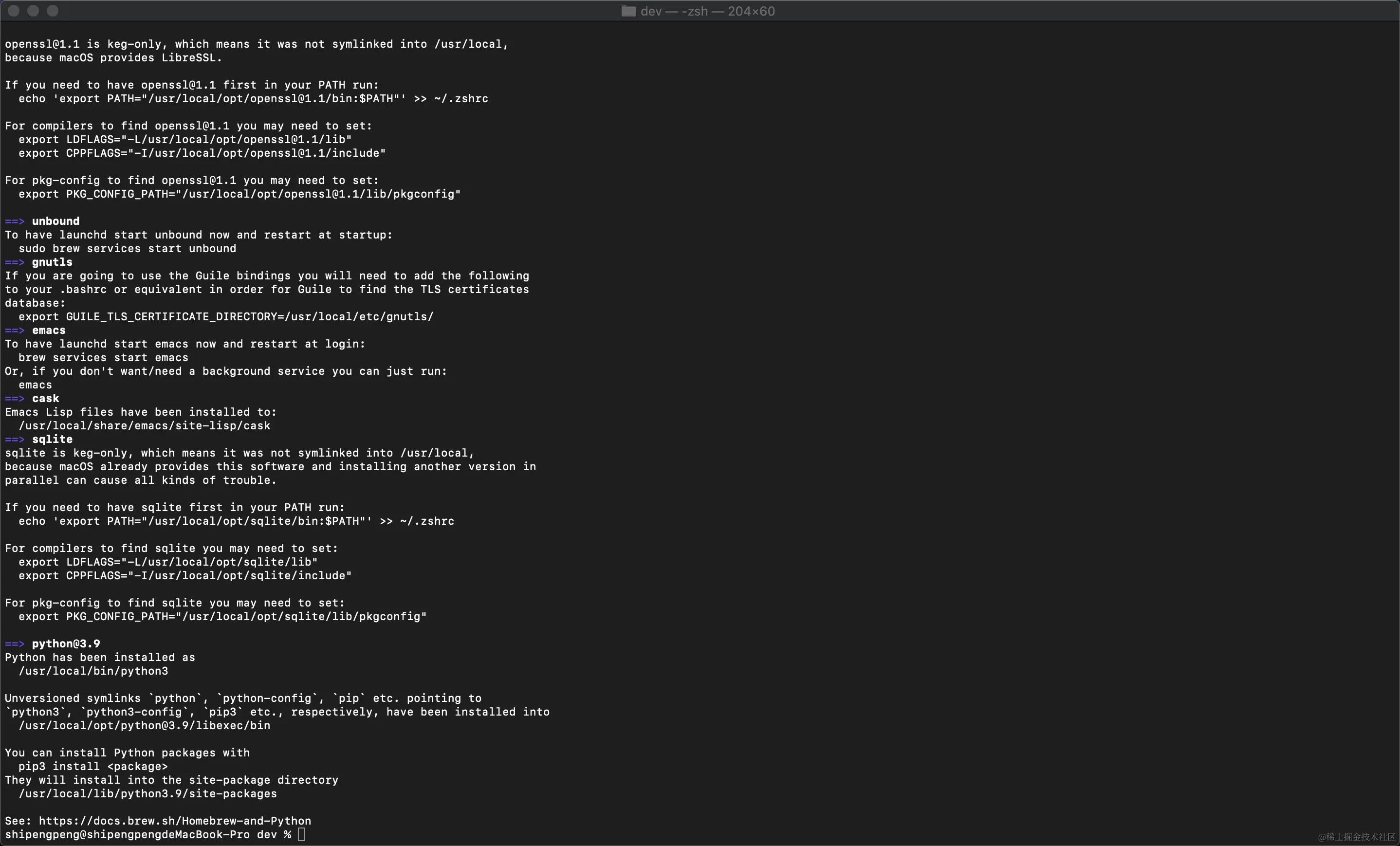
Task: Click '/usr/local/lib/python3.9/site-packages' path
Action: (x=147, y=793)
